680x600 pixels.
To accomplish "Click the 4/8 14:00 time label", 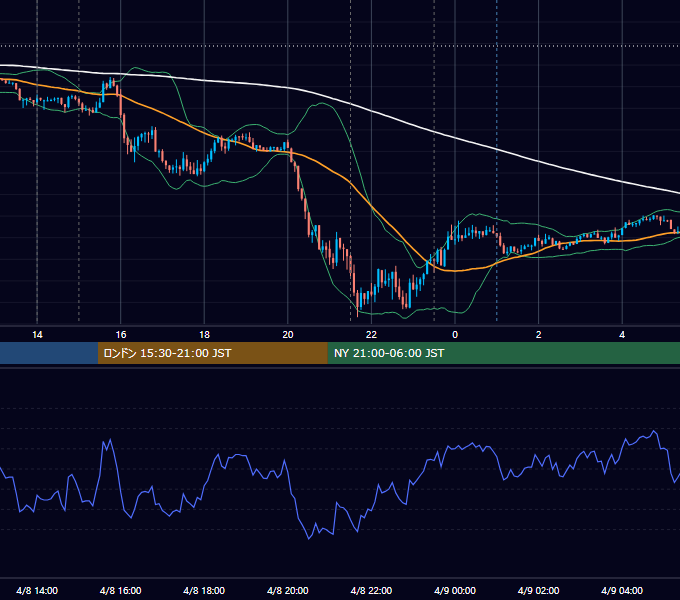I will 37,590.
